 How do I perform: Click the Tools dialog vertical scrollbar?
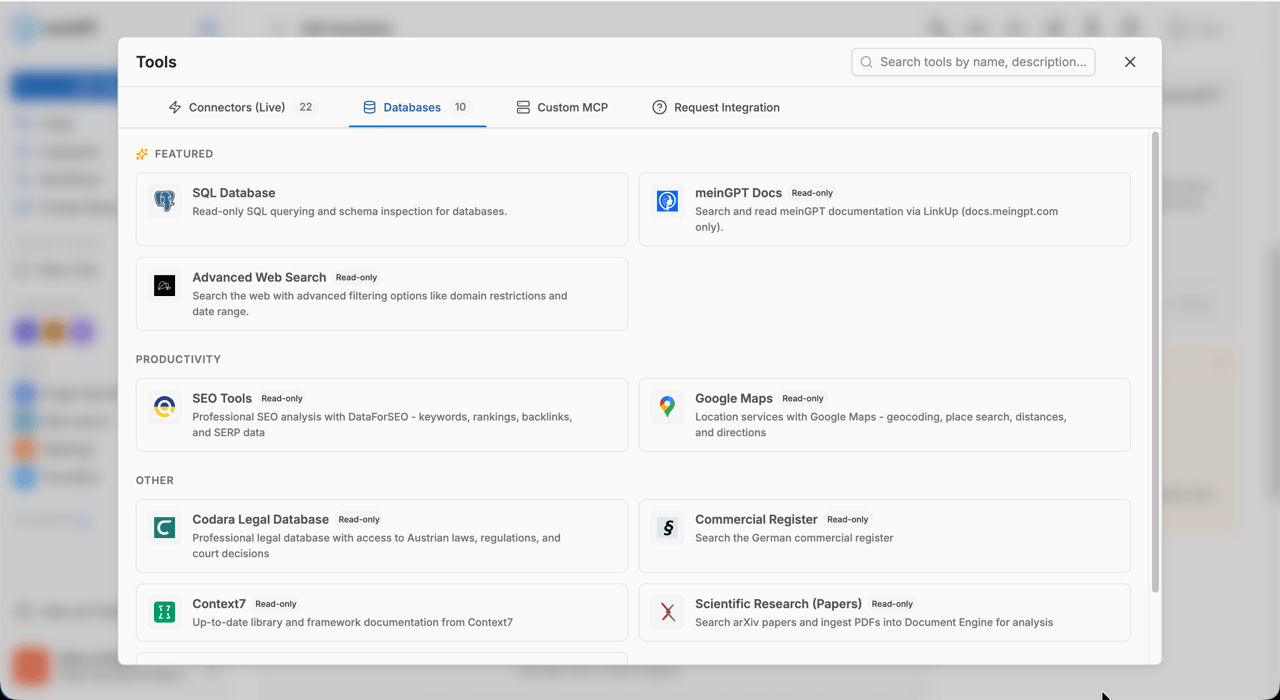pos(1156,362)
